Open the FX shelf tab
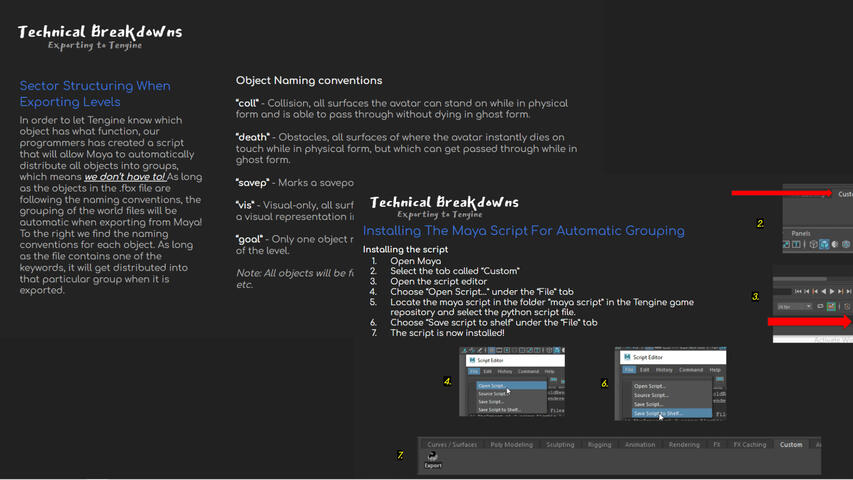Screen dimensions: 853x480 716,445
